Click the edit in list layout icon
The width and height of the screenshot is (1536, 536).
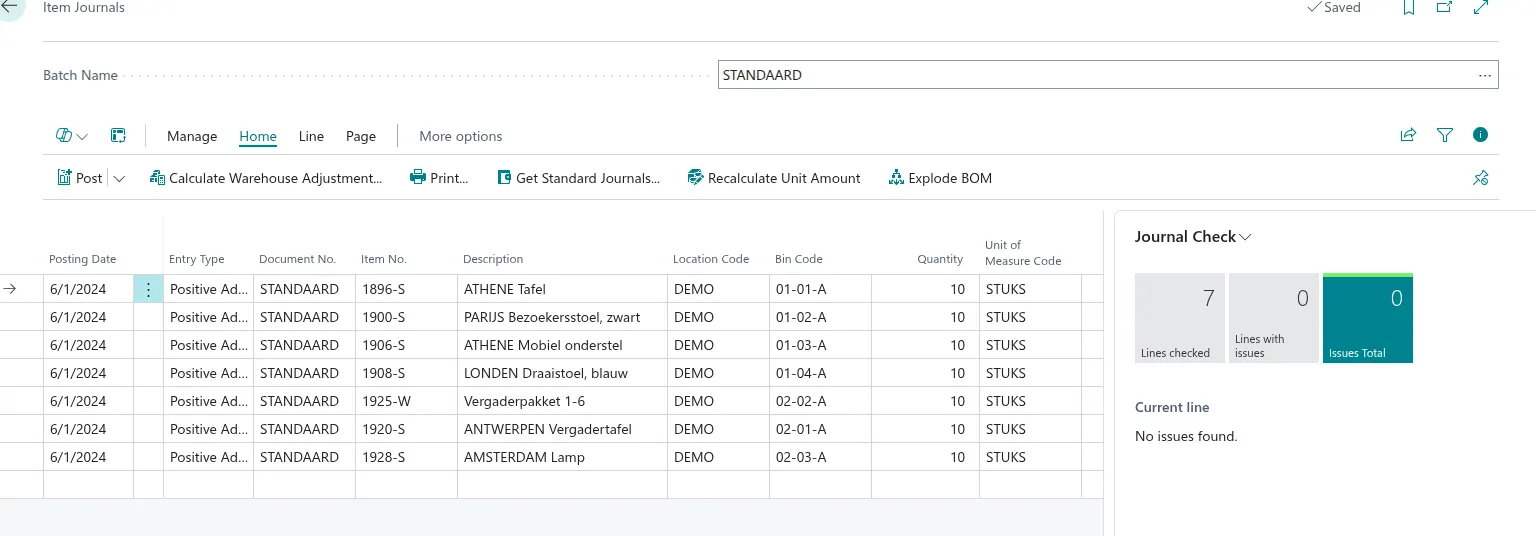click(x=118, y=136)
